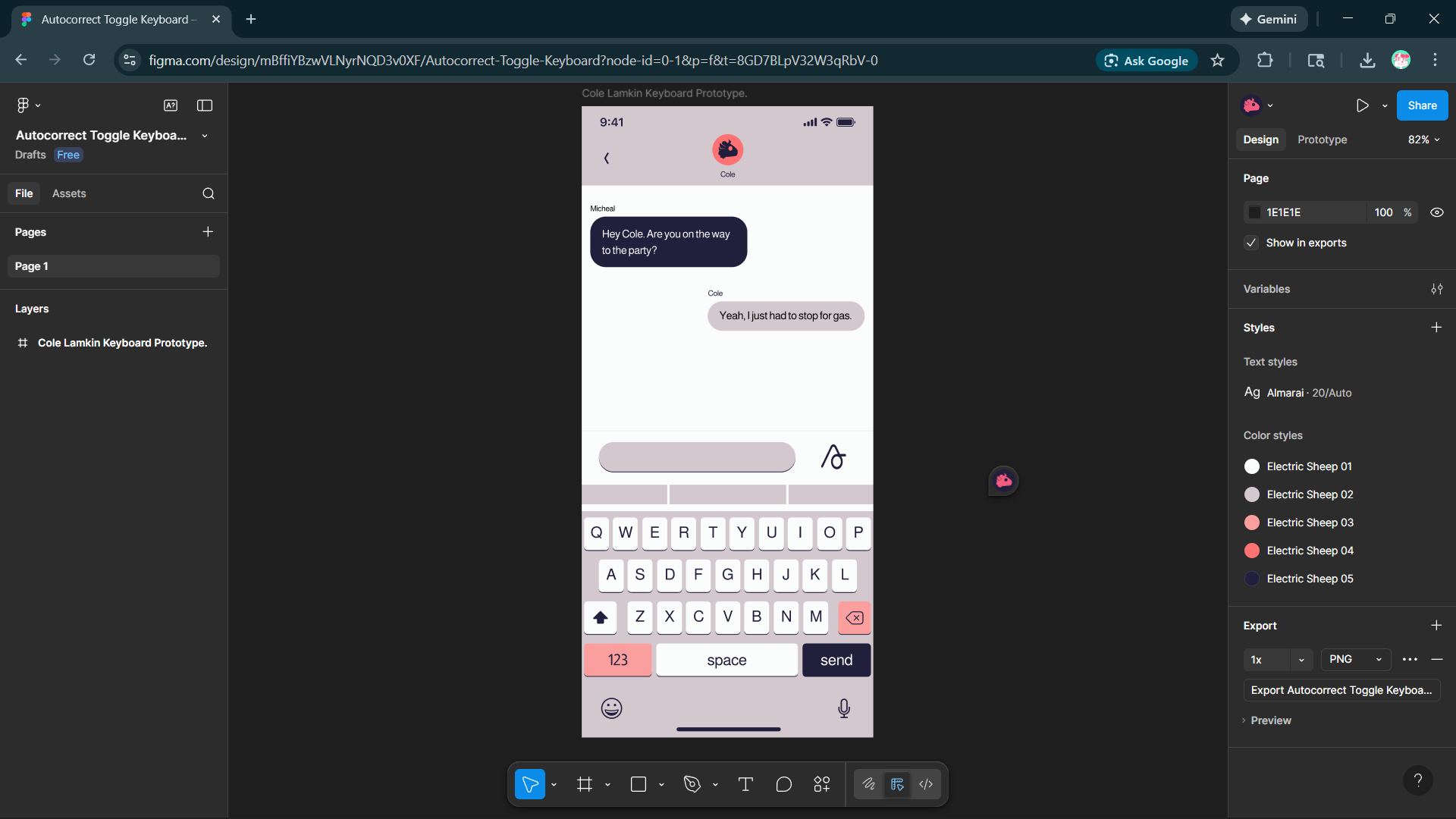Select the Frame tool in toolbar
Image resolution: width=1456 pixels, height=819 pixels.
pos(584,784)
